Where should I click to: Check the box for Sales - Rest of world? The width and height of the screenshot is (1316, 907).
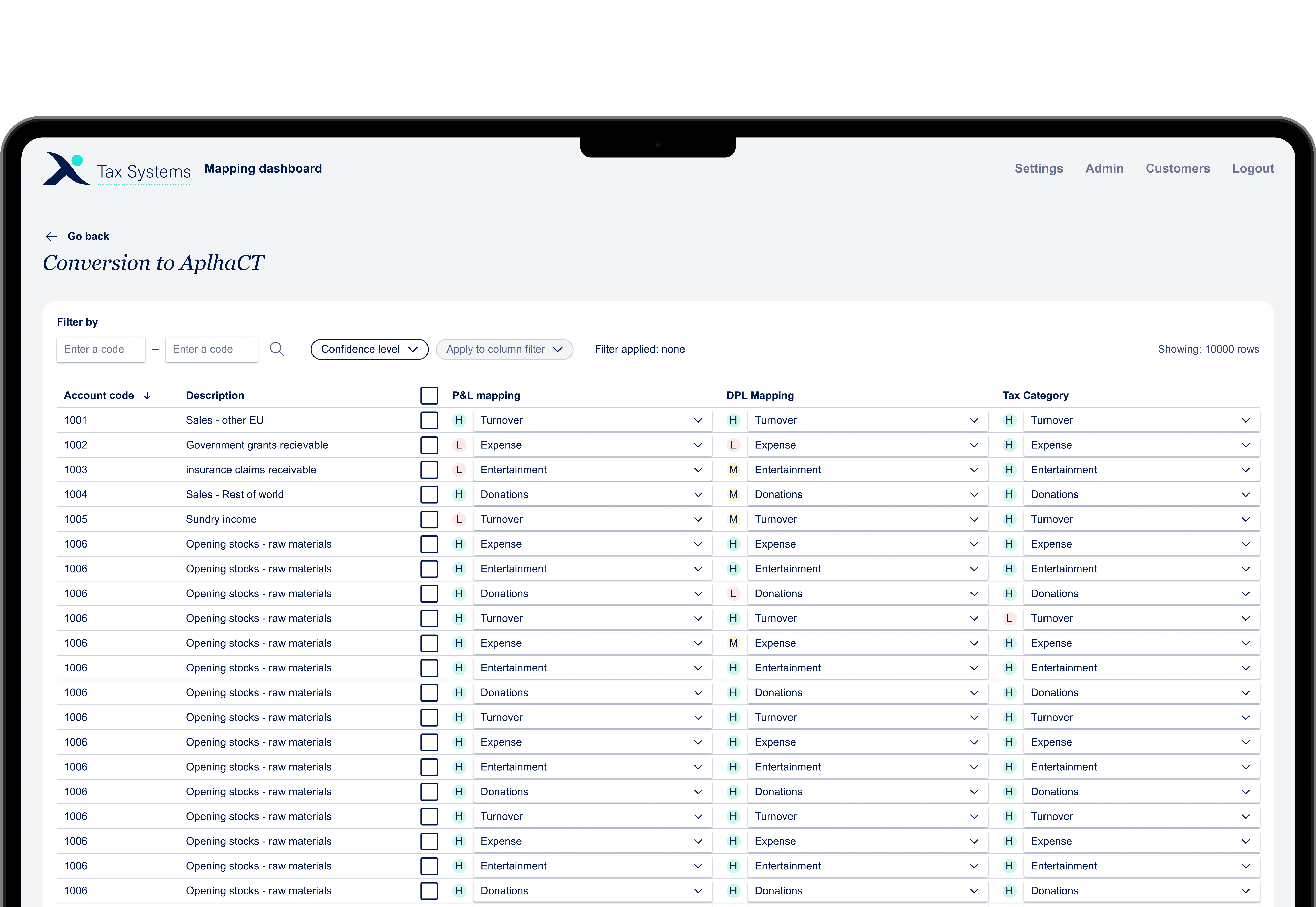(429, 494)
